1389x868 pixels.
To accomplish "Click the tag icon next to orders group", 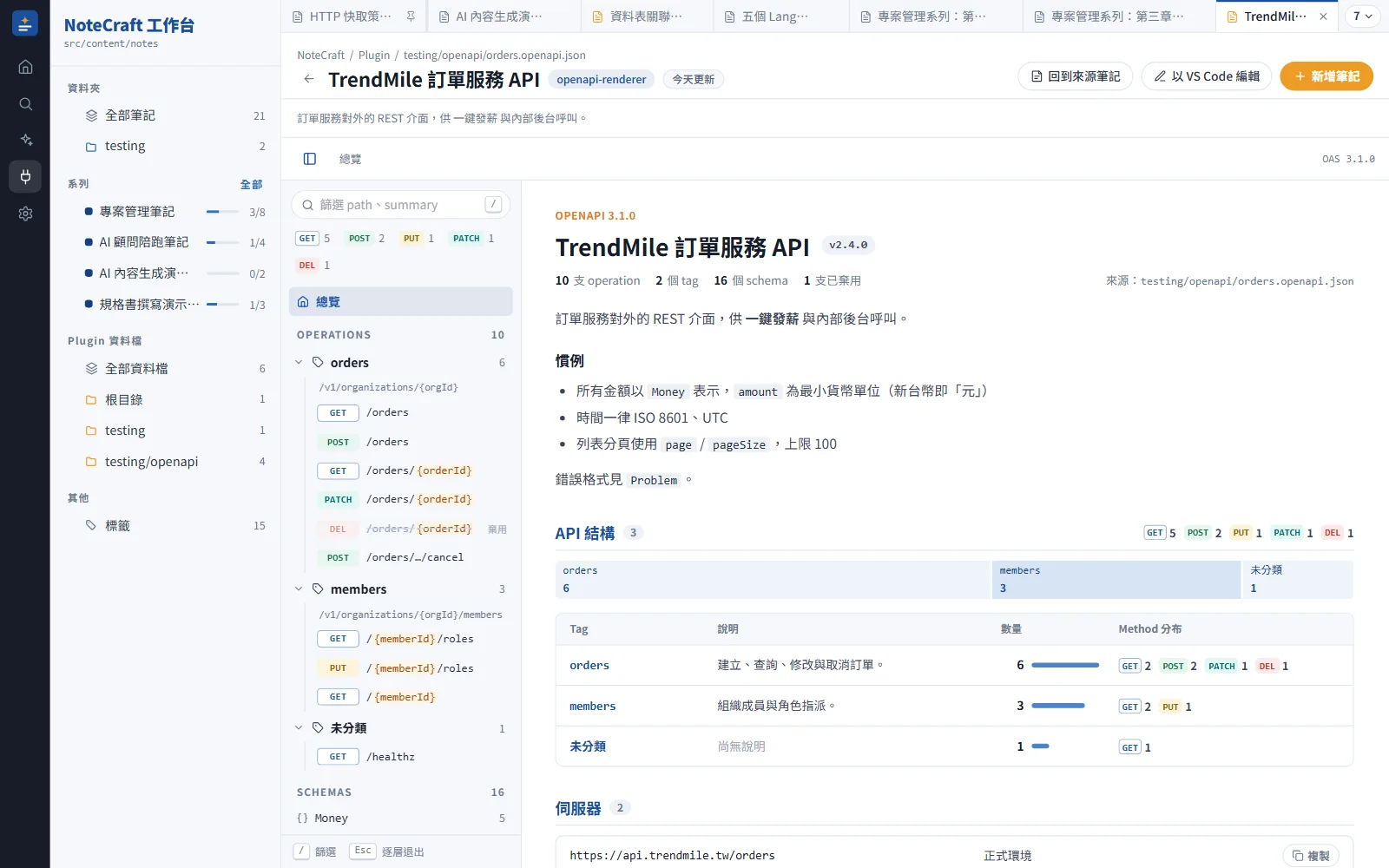I will pyautogui.click(x=318, y=362).
